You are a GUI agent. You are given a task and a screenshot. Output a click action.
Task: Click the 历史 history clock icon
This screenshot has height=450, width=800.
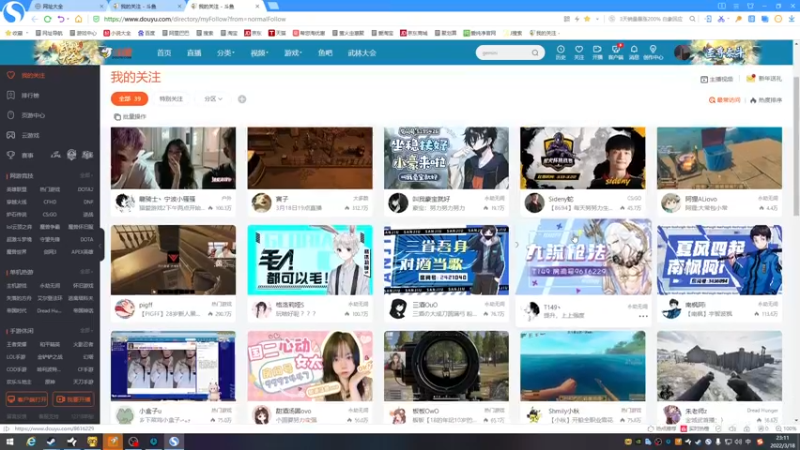pos(561,53)
